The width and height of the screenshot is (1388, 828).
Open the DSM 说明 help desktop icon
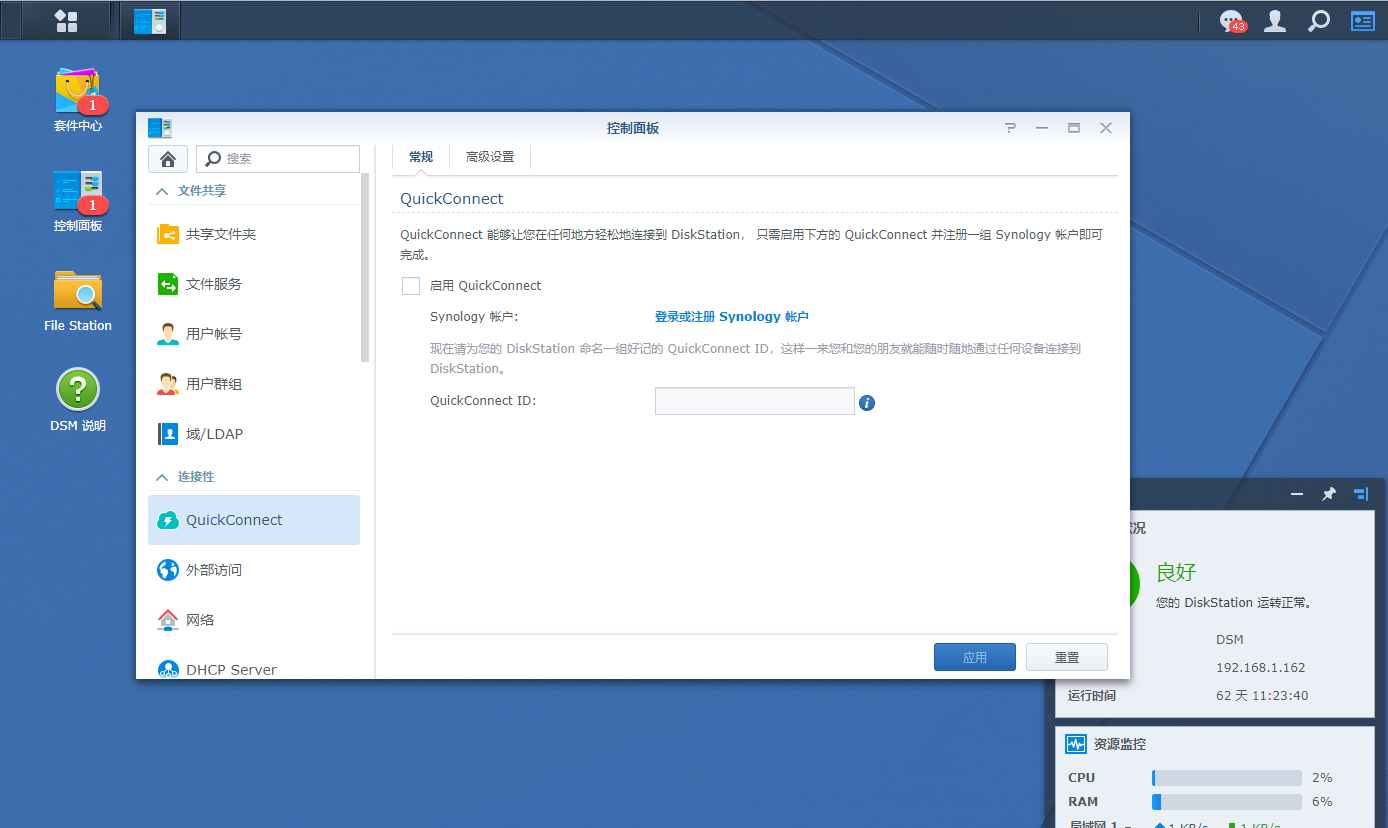click(x=78, y=400)
